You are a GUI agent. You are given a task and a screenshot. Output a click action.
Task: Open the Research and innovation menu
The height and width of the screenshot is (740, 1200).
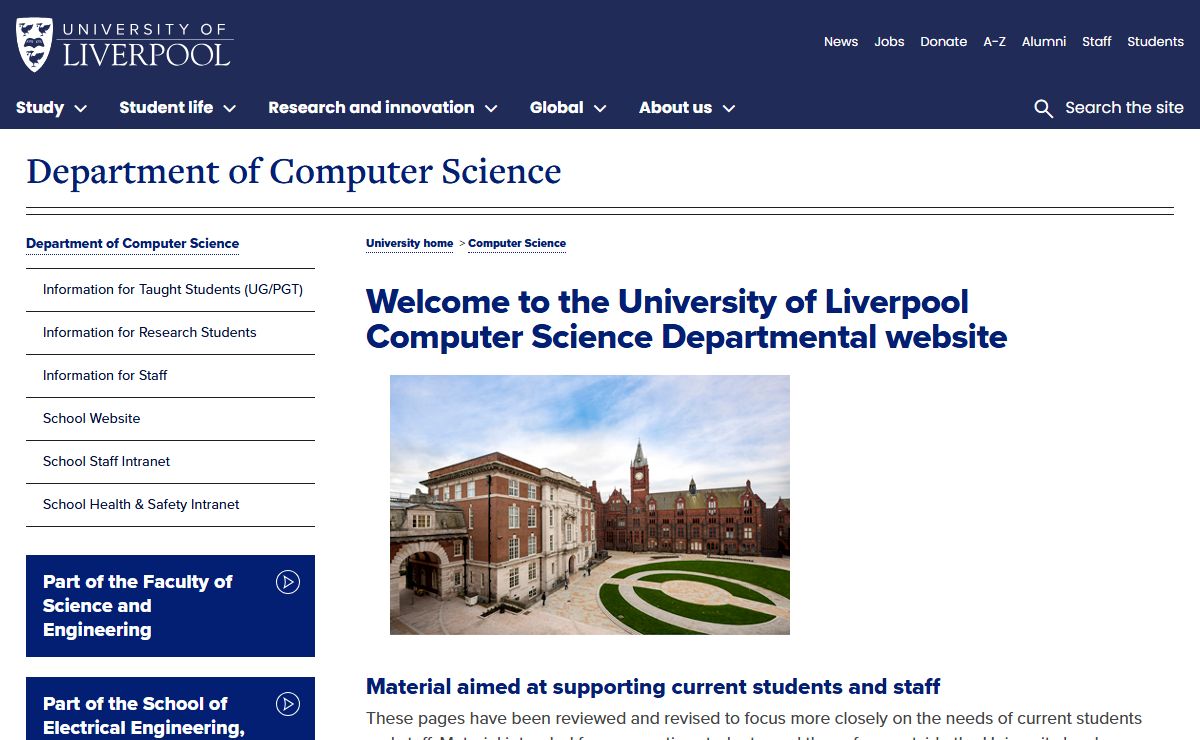(x=371, y=107)
